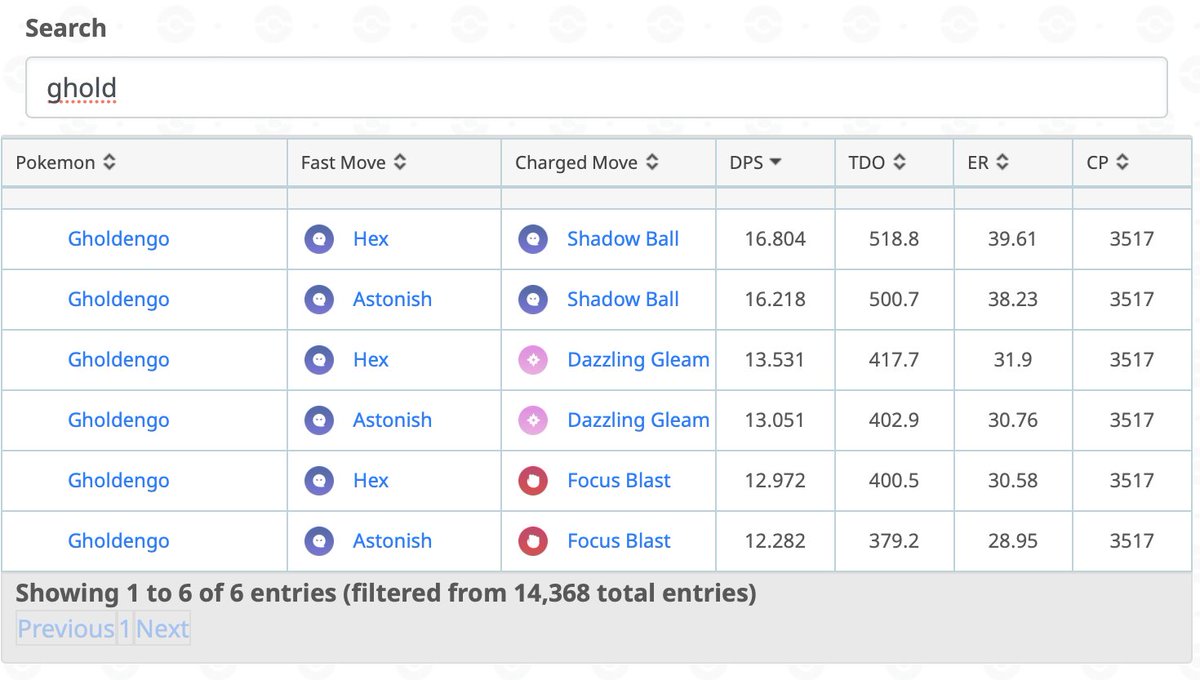The width and height of the screenshot is (1200, 680).
Task: Open Gholdengo link in the 13.531 DPS row
Action: point(119,360)
